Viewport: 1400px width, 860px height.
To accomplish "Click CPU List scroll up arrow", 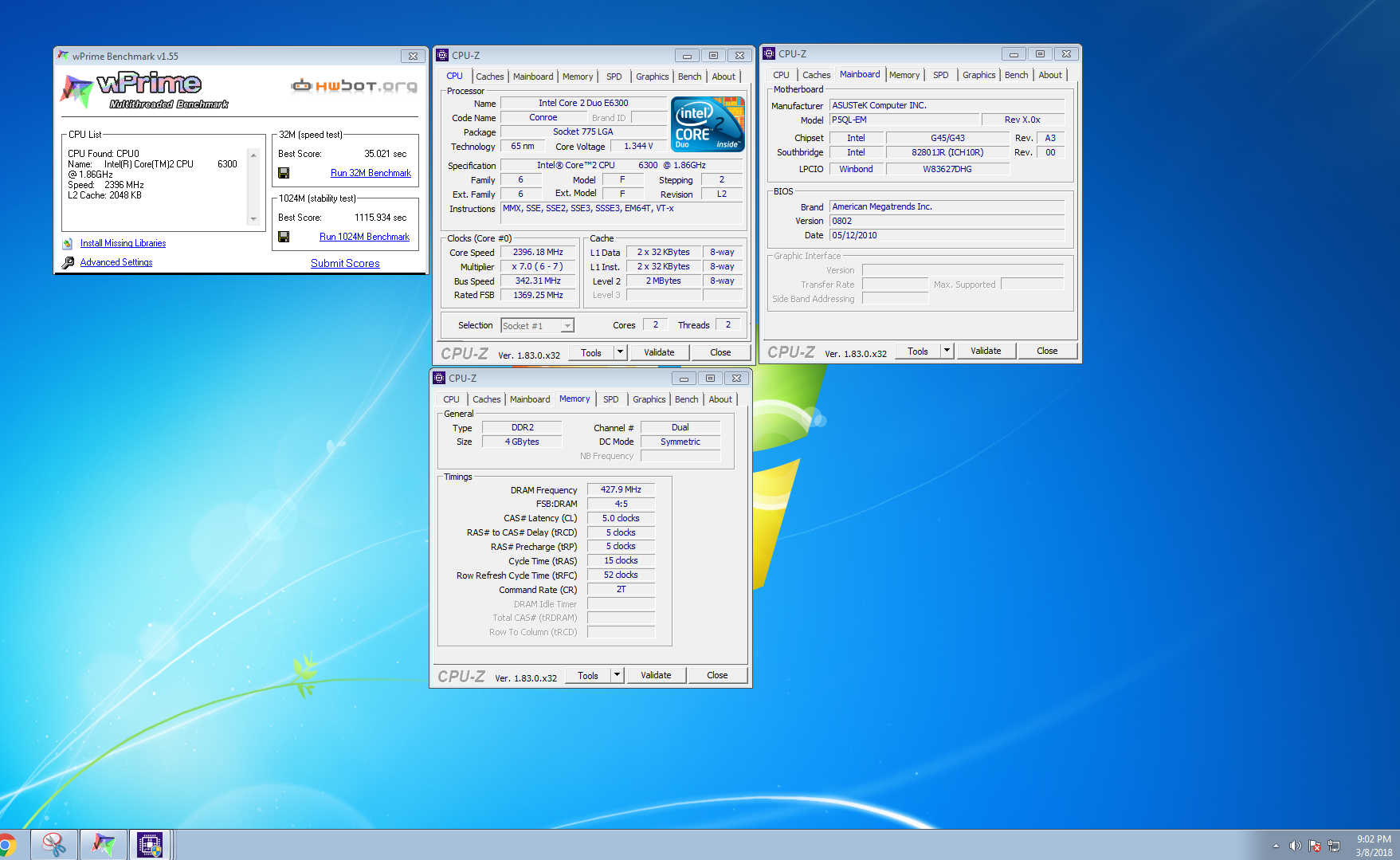I will point(253,155).
